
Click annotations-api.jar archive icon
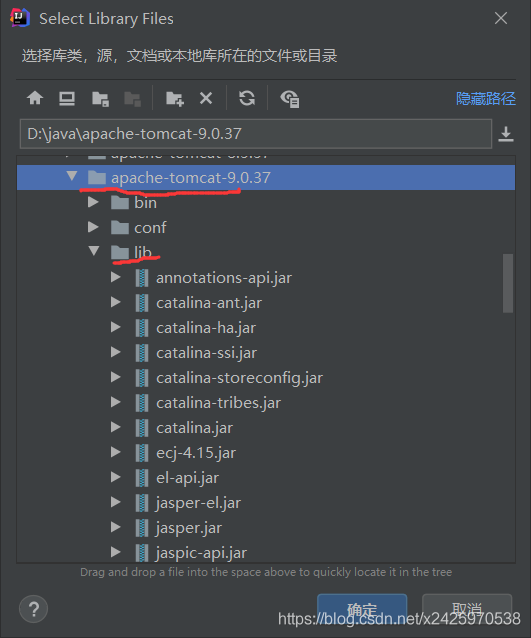(142, 277)
